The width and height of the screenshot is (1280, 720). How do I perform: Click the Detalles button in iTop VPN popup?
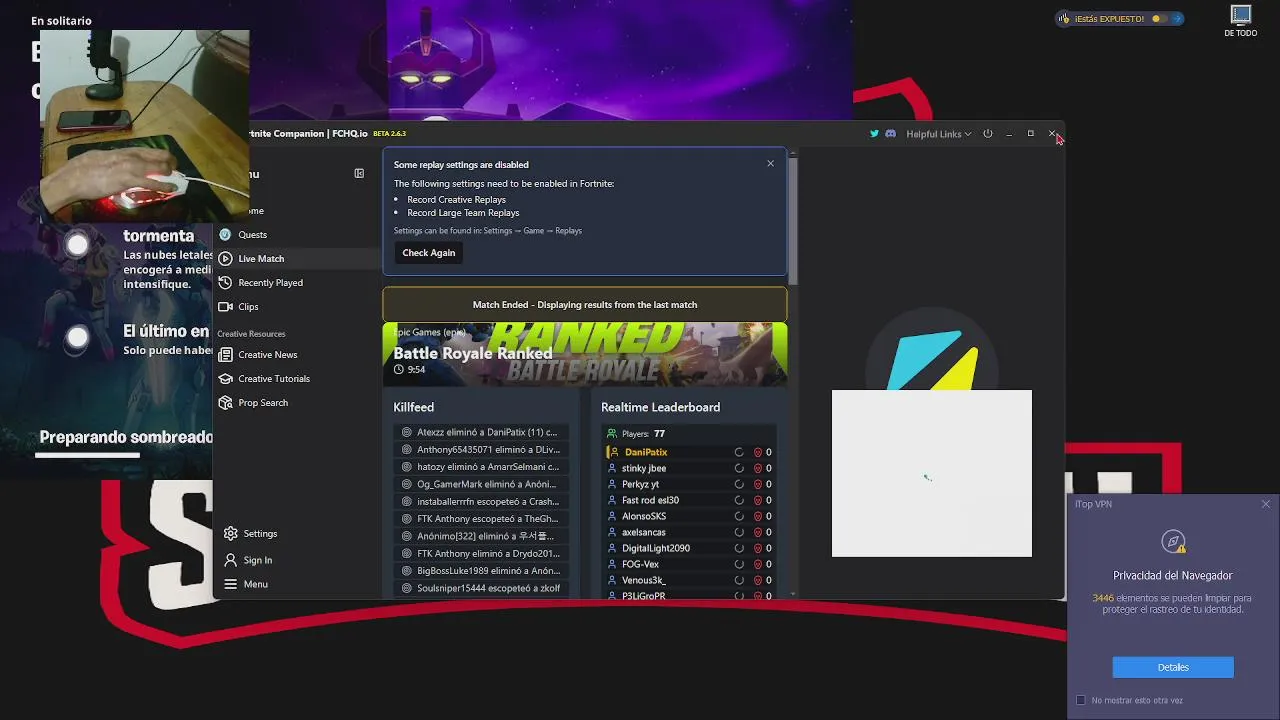tap(1173, 667)
